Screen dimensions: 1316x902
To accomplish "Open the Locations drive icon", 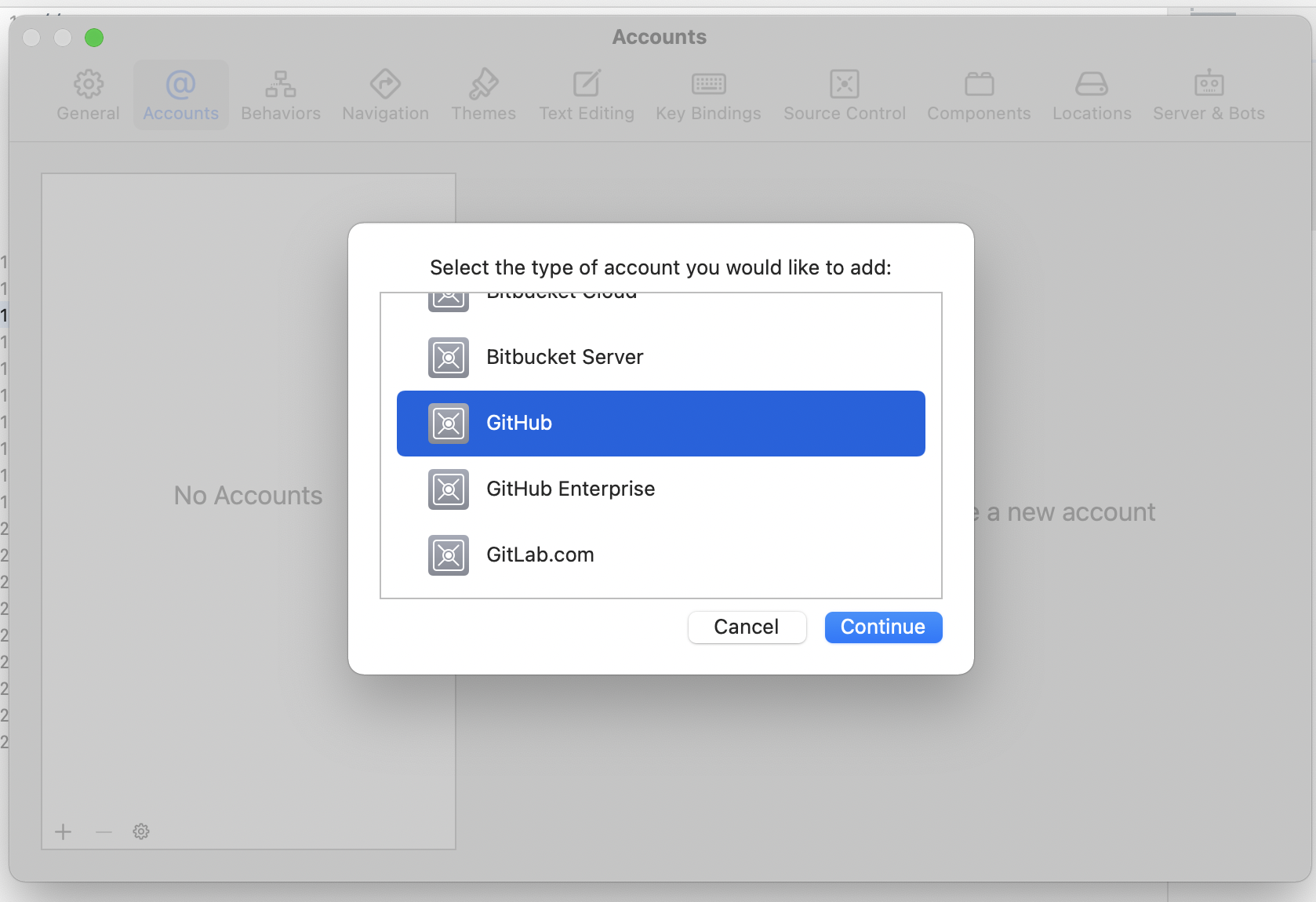I will 1092,84.
